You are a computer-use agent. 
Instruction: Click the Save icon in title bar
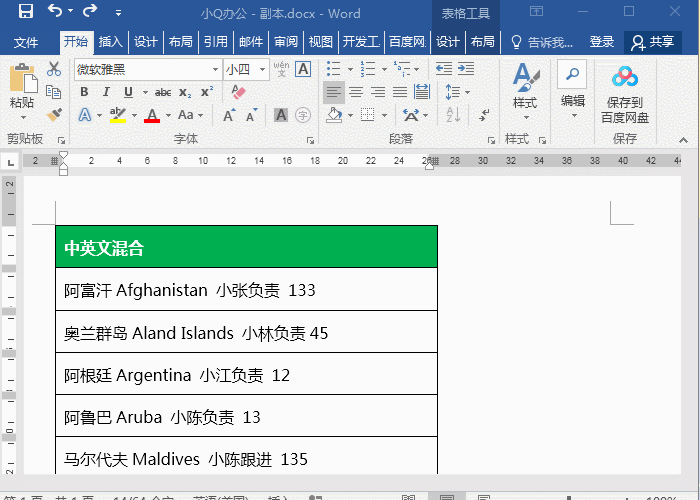coord(26,11)
